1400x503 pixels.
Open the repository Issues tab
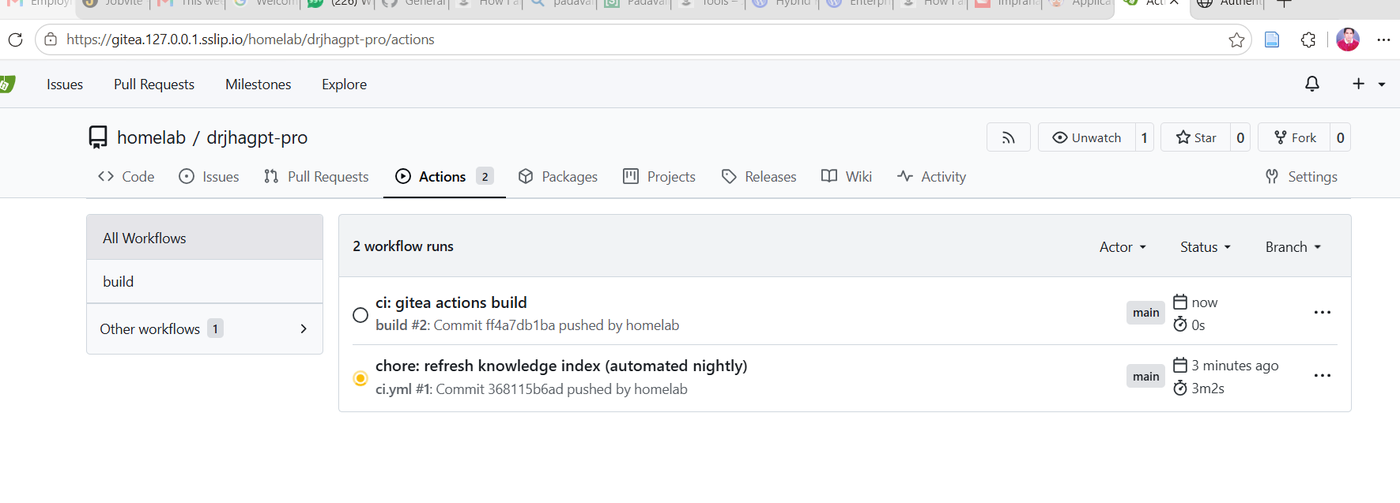pyautogui.click(x=209, y=176)
